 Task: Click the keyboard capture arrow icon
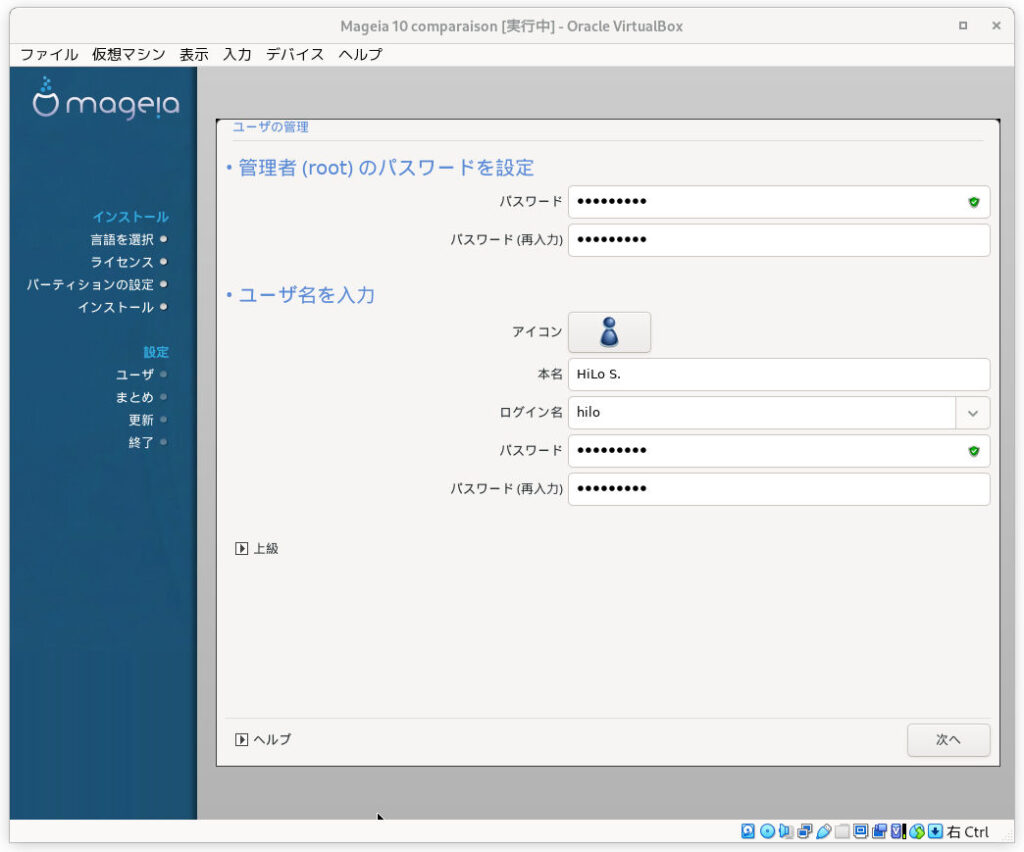coord(935,831)
